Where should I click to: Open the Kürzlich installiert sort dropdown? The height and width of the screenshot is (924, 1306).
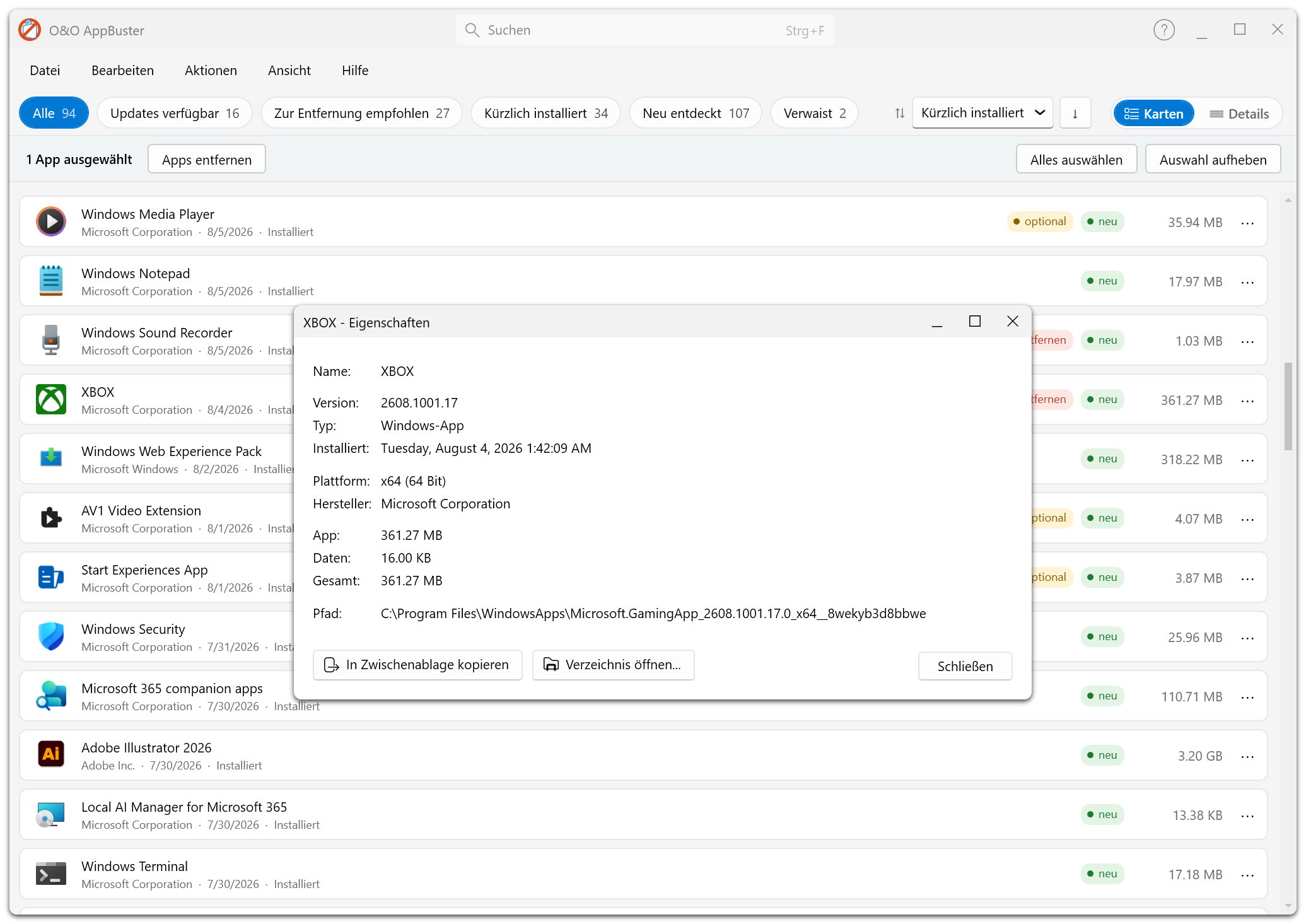click(982, 113)
